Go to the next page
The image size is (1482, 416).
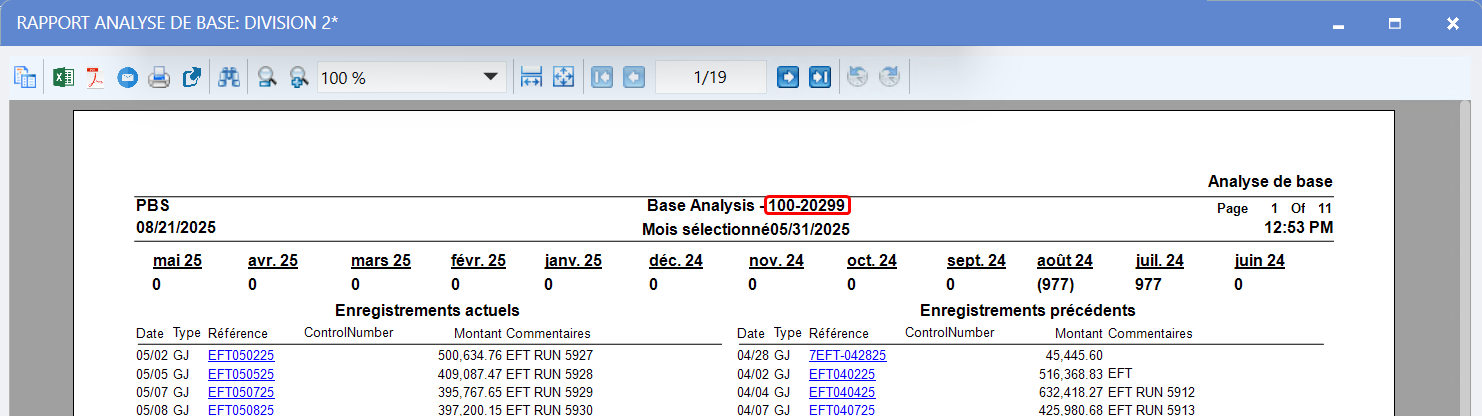788,78
